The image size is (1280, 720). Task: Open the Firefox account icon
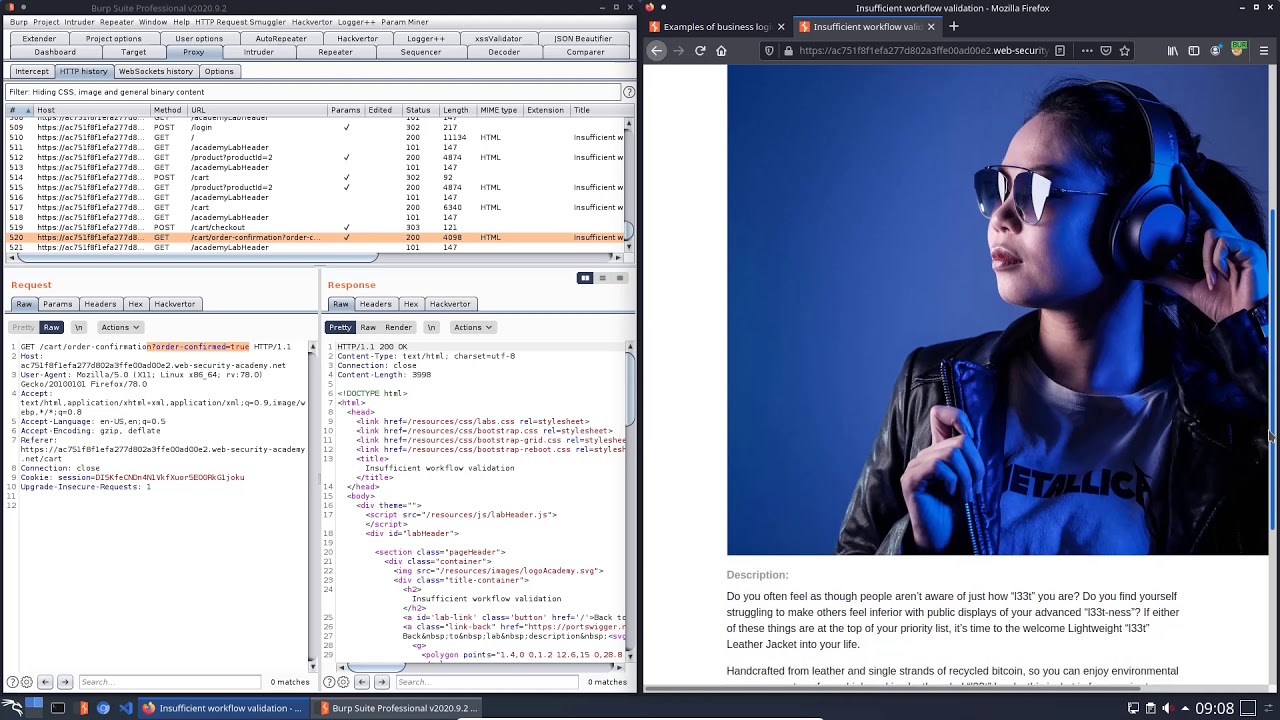click(1216, 50)
